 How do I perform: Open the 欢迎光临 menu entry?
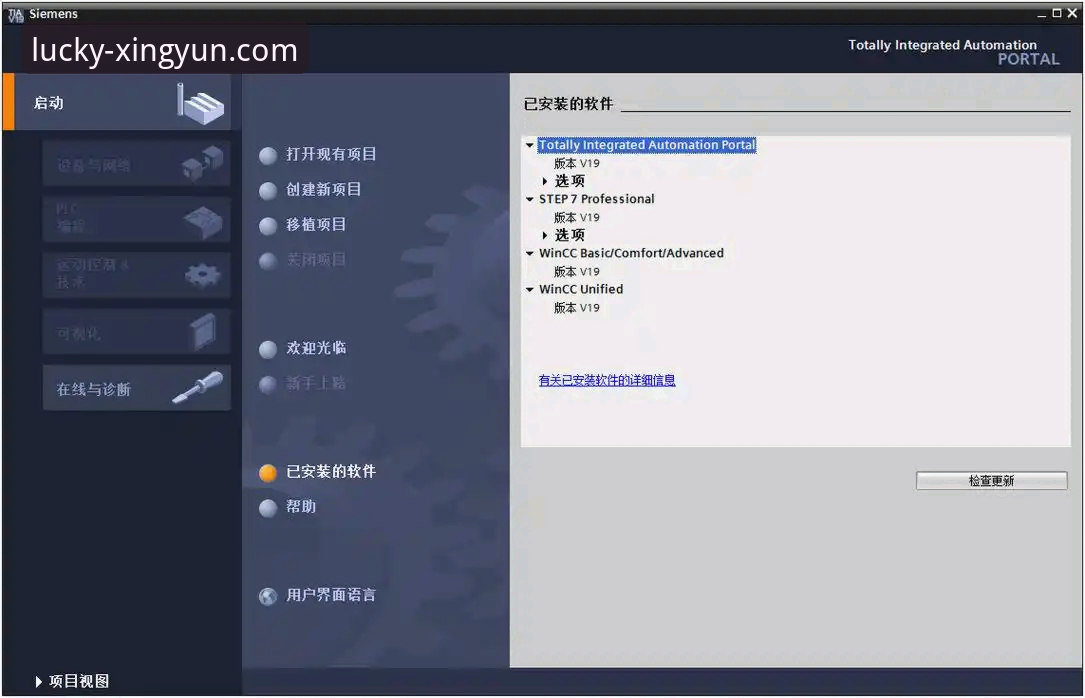point(316,348)
